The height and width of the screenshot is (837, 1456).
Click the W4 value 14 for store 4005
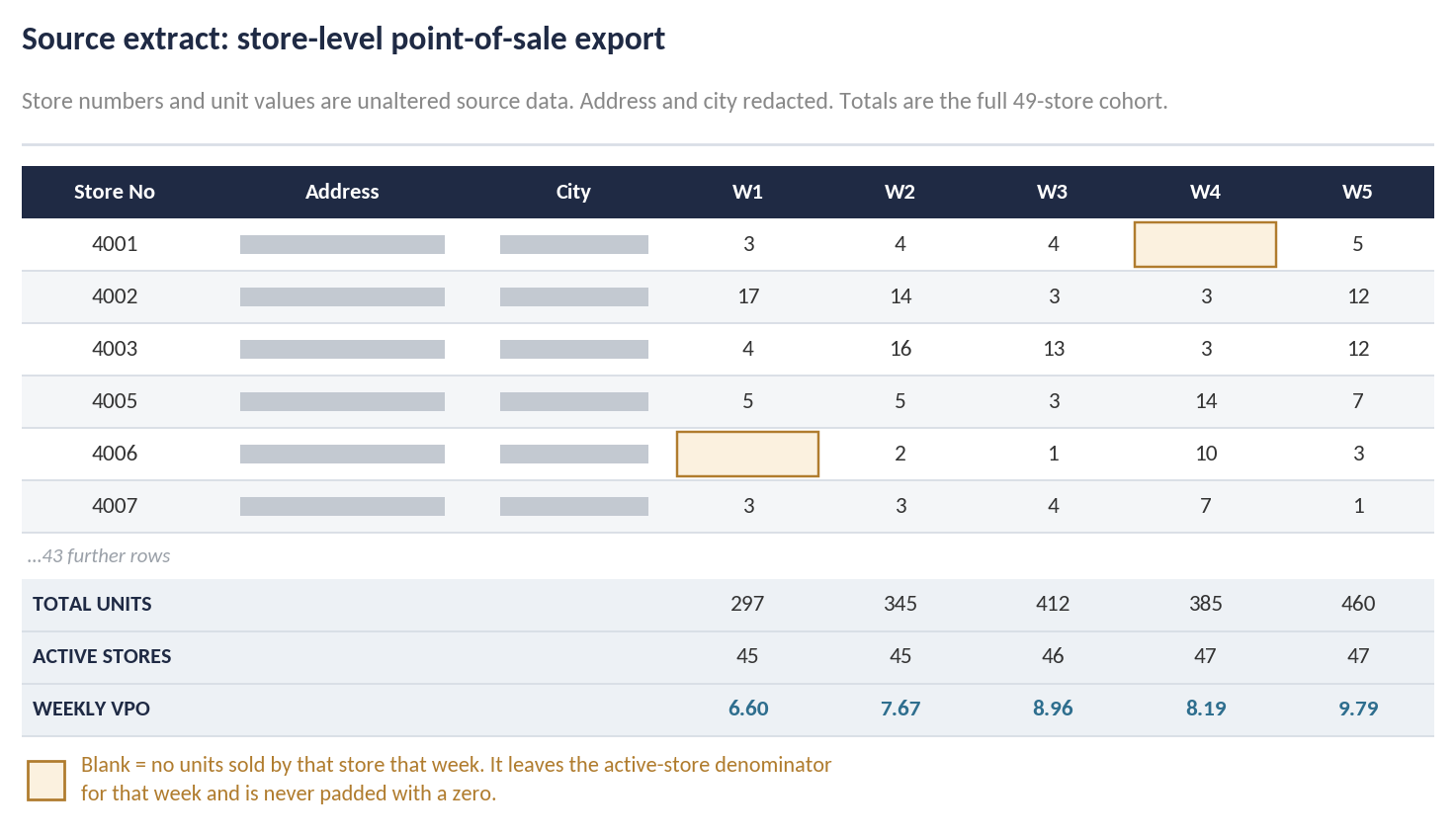click(x=1206, y=401)
